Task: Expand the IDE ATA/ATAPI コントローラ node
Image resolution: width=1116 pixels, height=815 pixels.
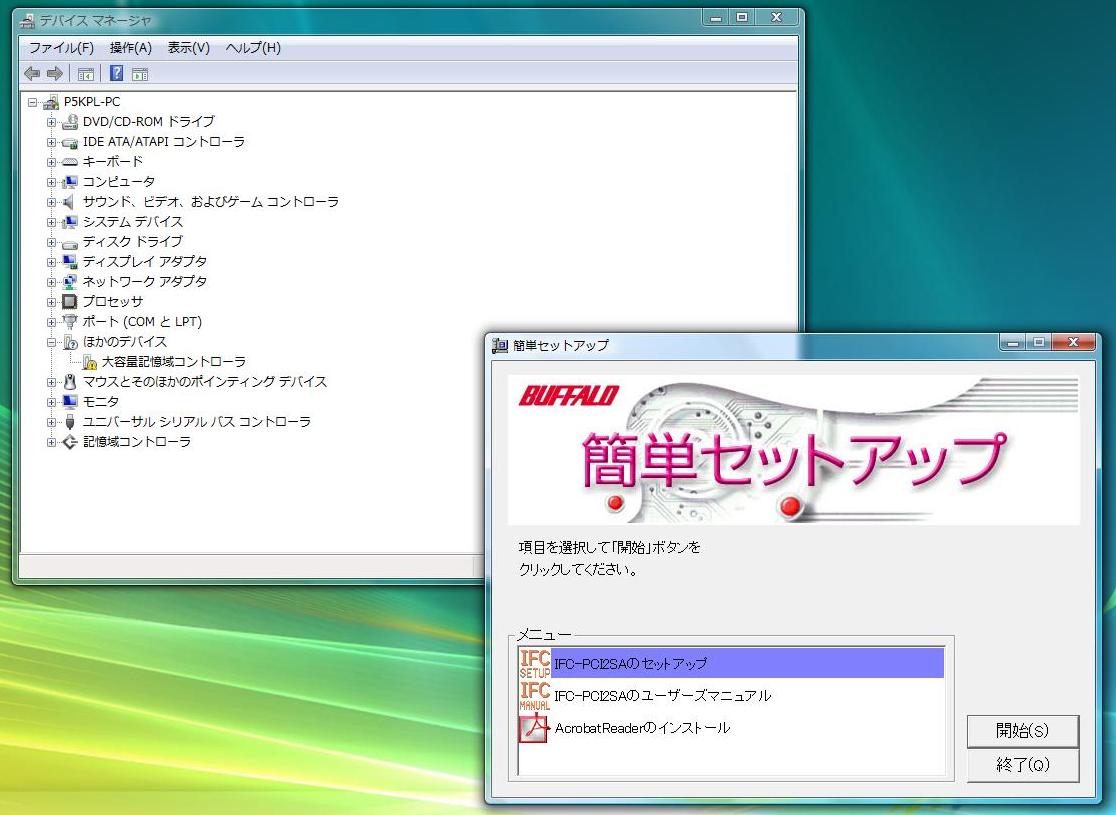Action: [x=51, y=142]
